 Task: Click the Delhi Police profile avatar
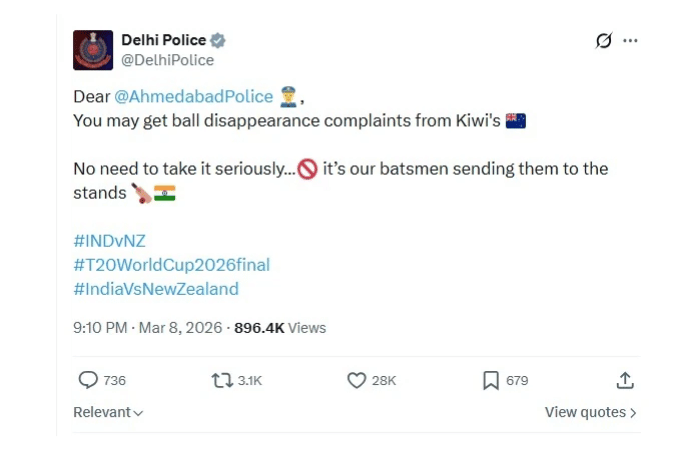point(93,50)
